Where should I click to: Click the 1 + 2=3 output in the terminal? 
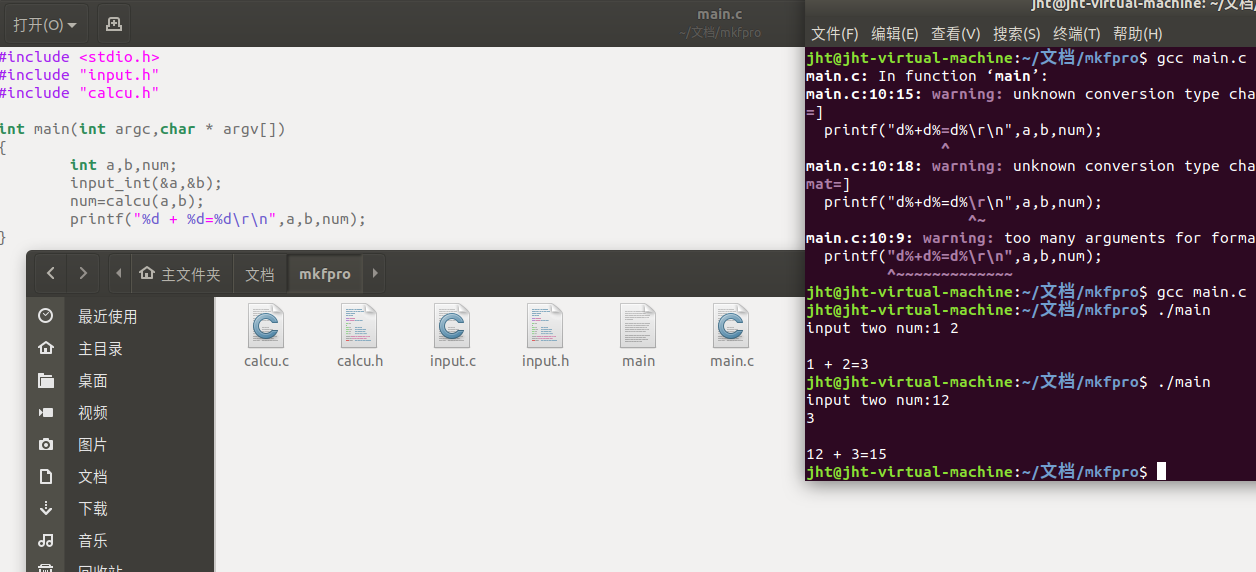[837, 364]
